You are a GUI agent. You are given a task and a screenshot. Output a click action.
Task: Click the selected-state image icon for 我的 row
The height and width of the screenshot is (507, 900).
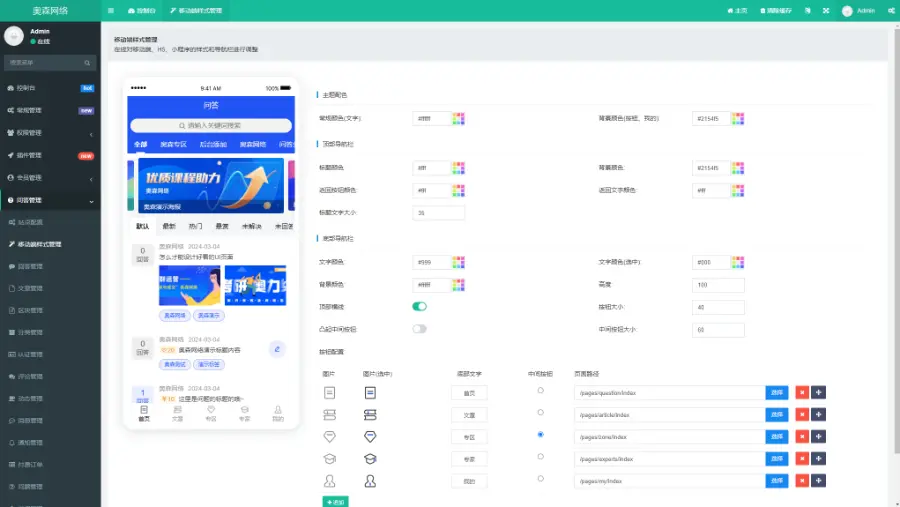click(x=370, y=481)
